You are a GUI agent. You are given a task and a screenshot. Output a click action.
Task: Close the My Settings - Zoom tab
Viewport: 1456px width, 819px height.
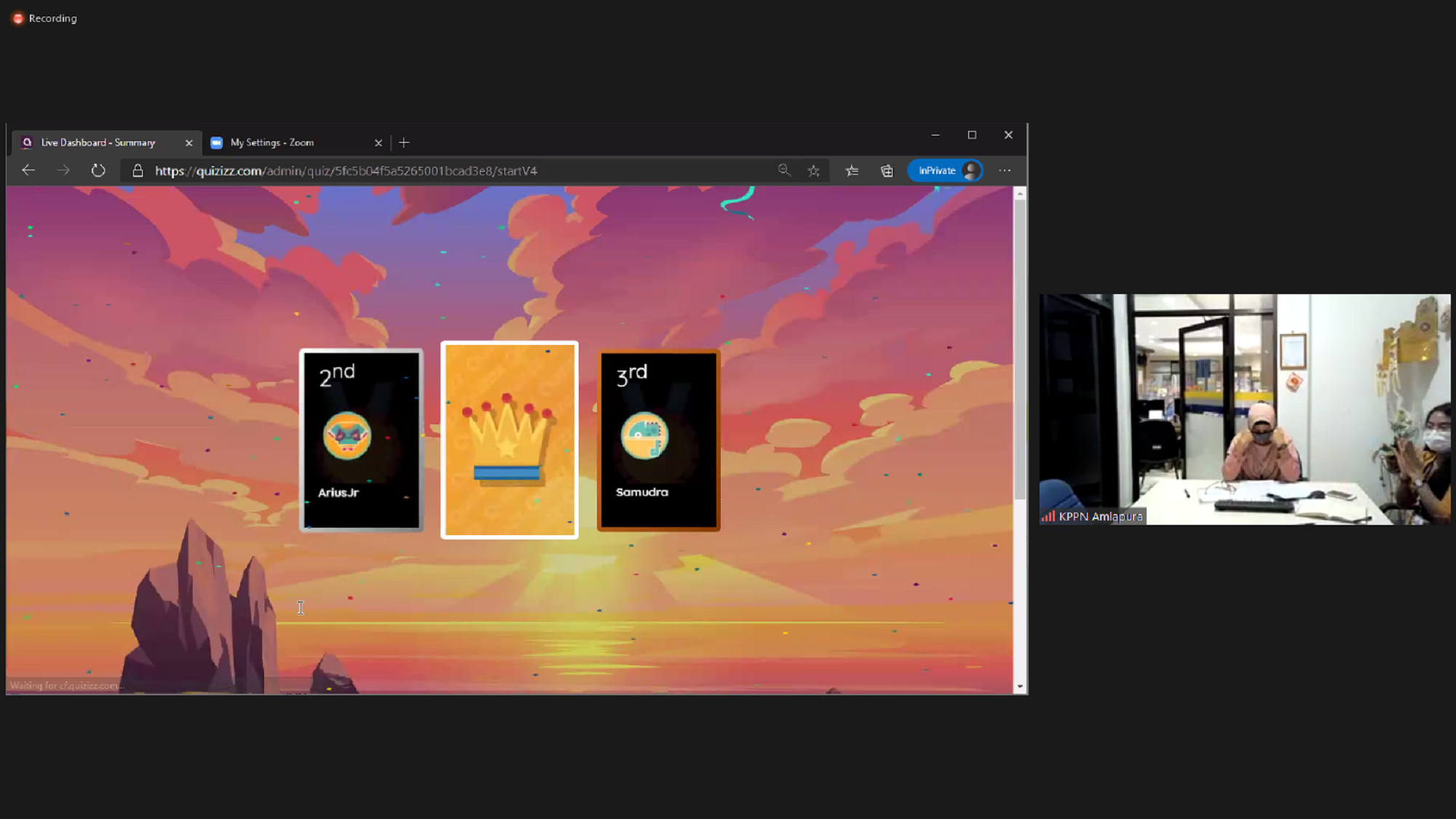click(x=379, y=143)
